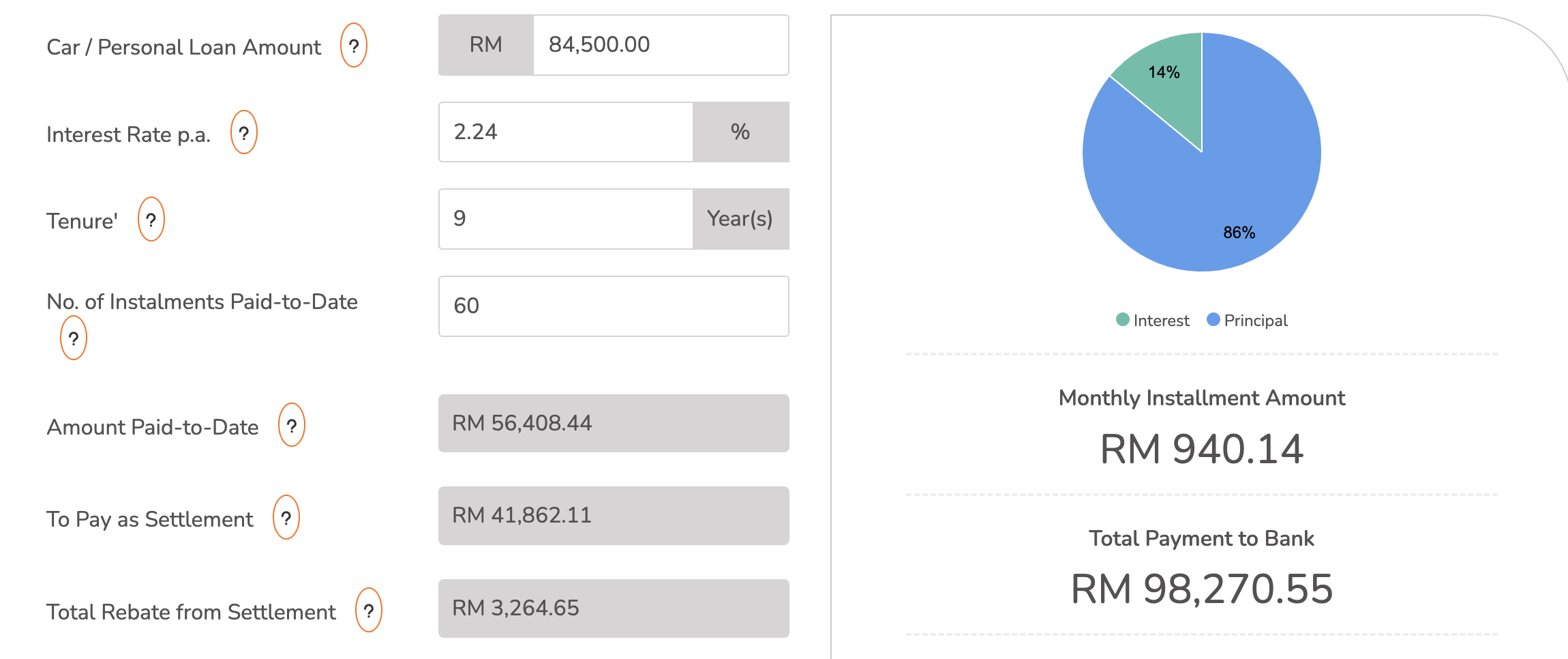The width and height of the screenshot is (1568, 659).
Task: Click the instalments paid field showing 60
Action: click(613, 306)
